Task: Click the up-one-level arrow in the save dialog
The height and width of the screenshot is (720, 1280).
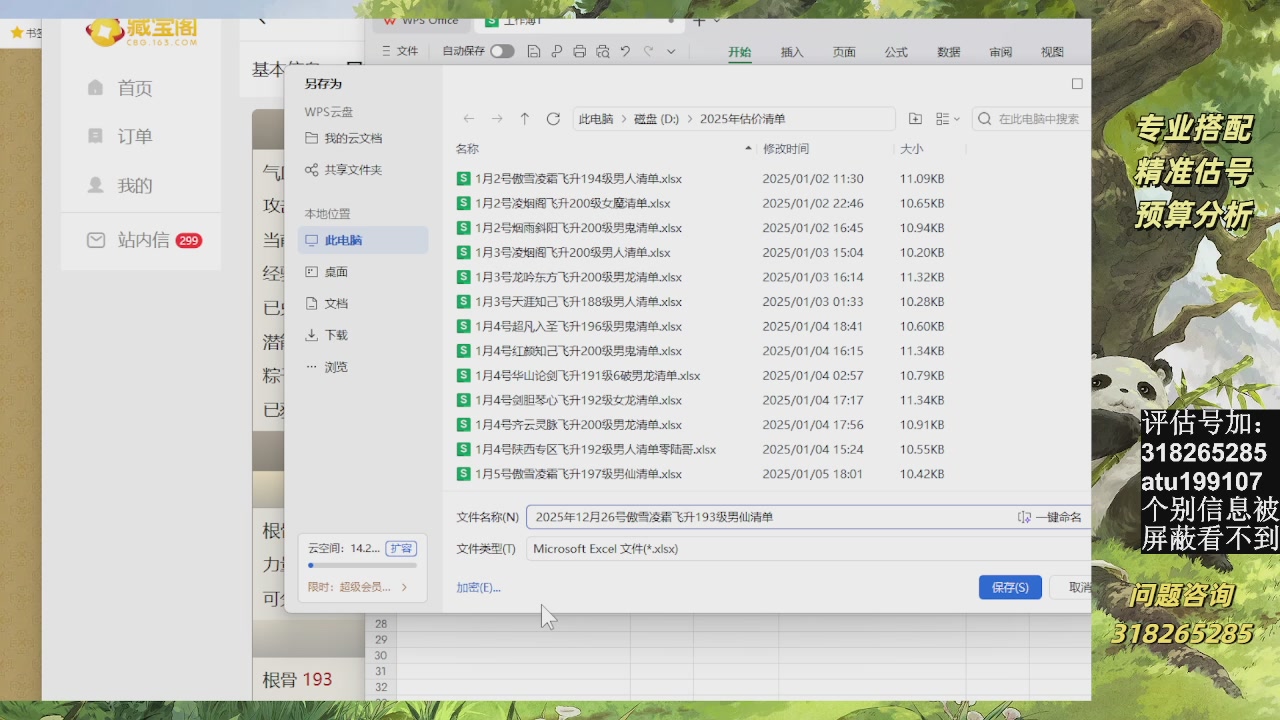Action: 524,118
